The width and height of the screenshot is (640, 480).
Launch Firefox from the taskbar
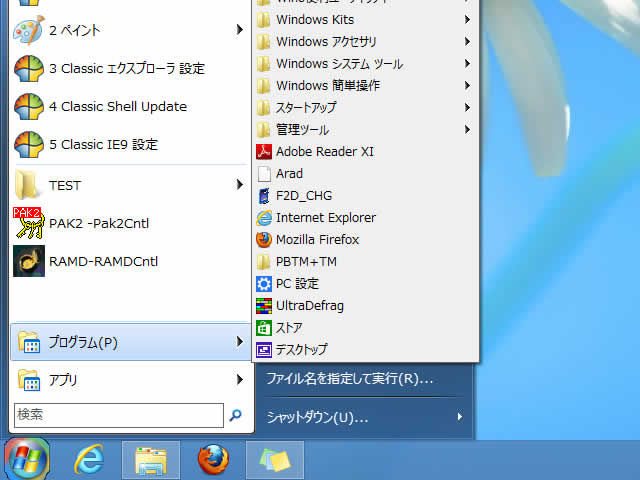(x=213, y=460)
